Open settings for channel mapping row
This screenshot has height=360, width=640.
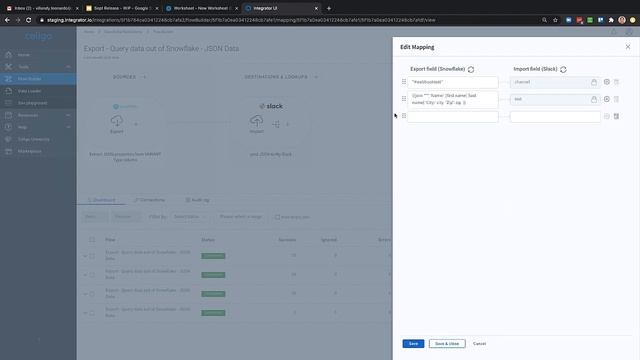(607, 82)
